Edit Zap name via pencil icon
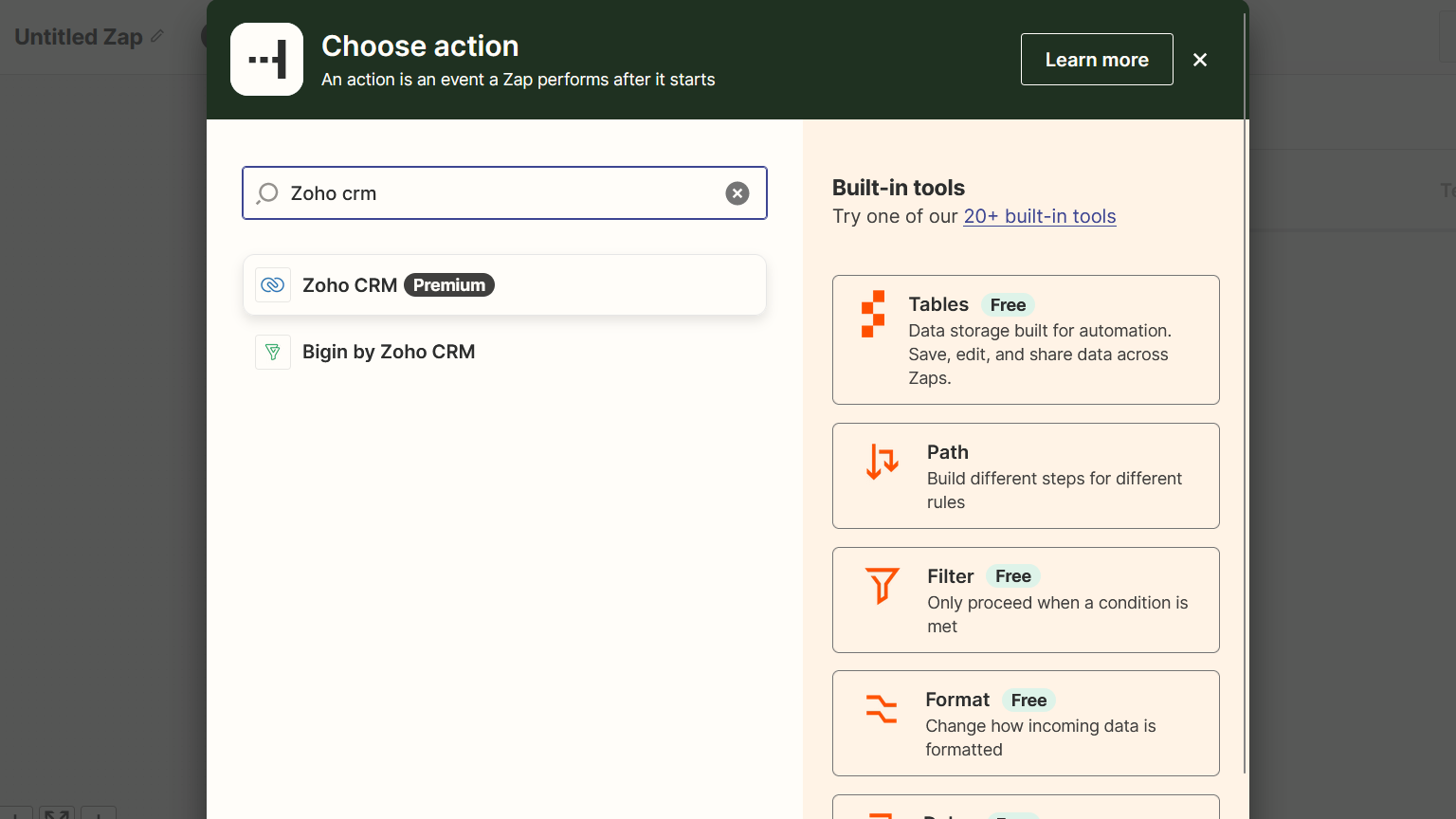This screenshot has width=1456, height=819. point(157,36)
